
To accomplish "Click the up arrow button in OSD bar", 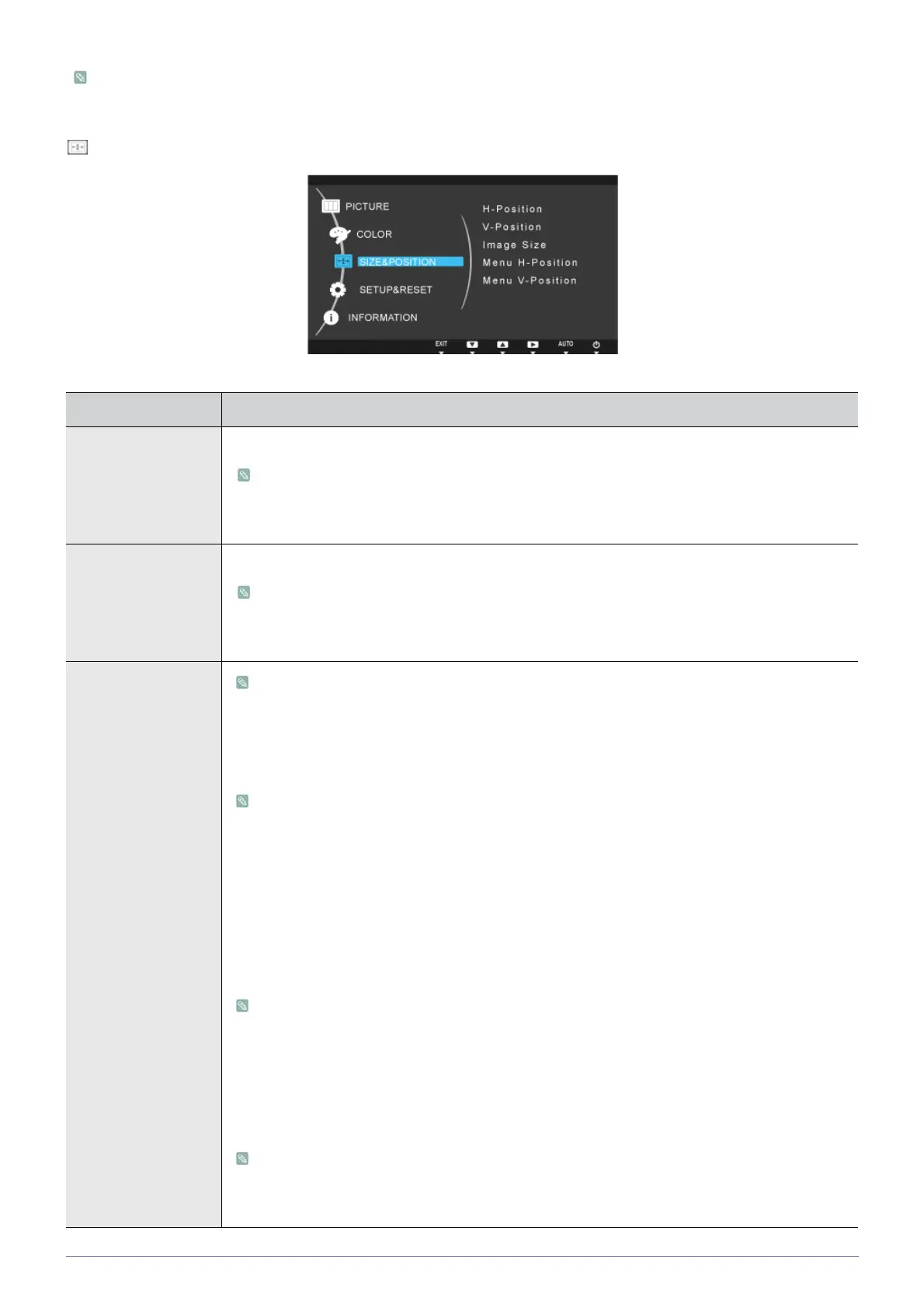I will (x=502, y=344).
